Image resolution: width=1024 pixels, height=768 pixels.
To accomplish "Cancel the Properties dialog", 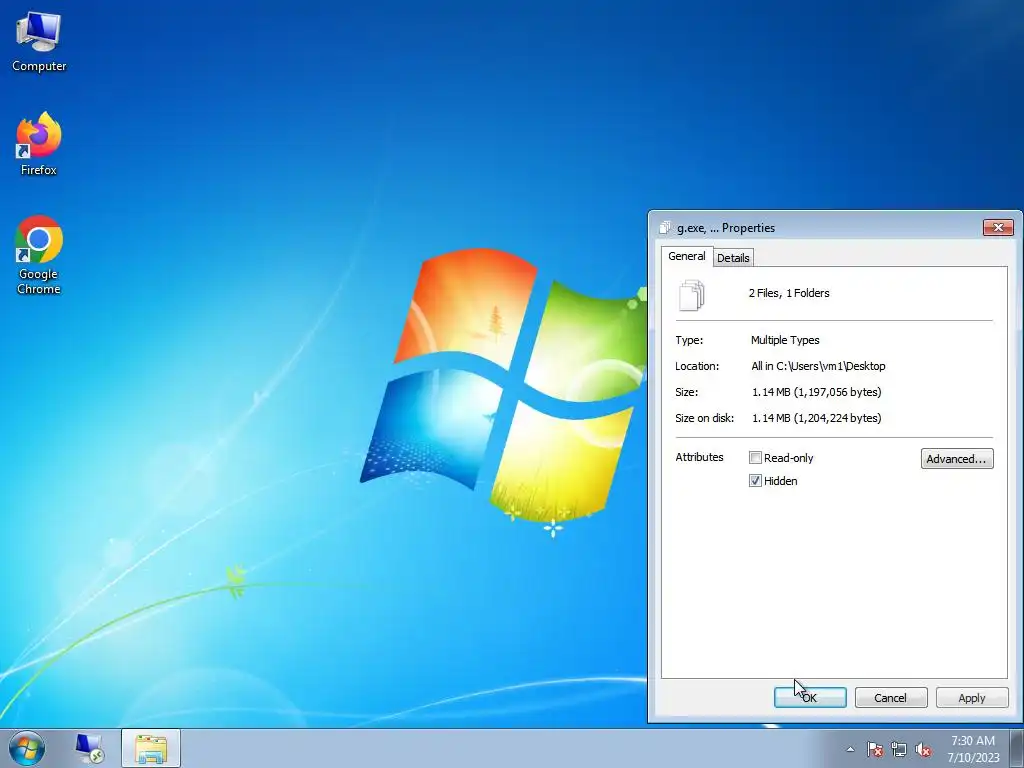I will tap(891, 697).
